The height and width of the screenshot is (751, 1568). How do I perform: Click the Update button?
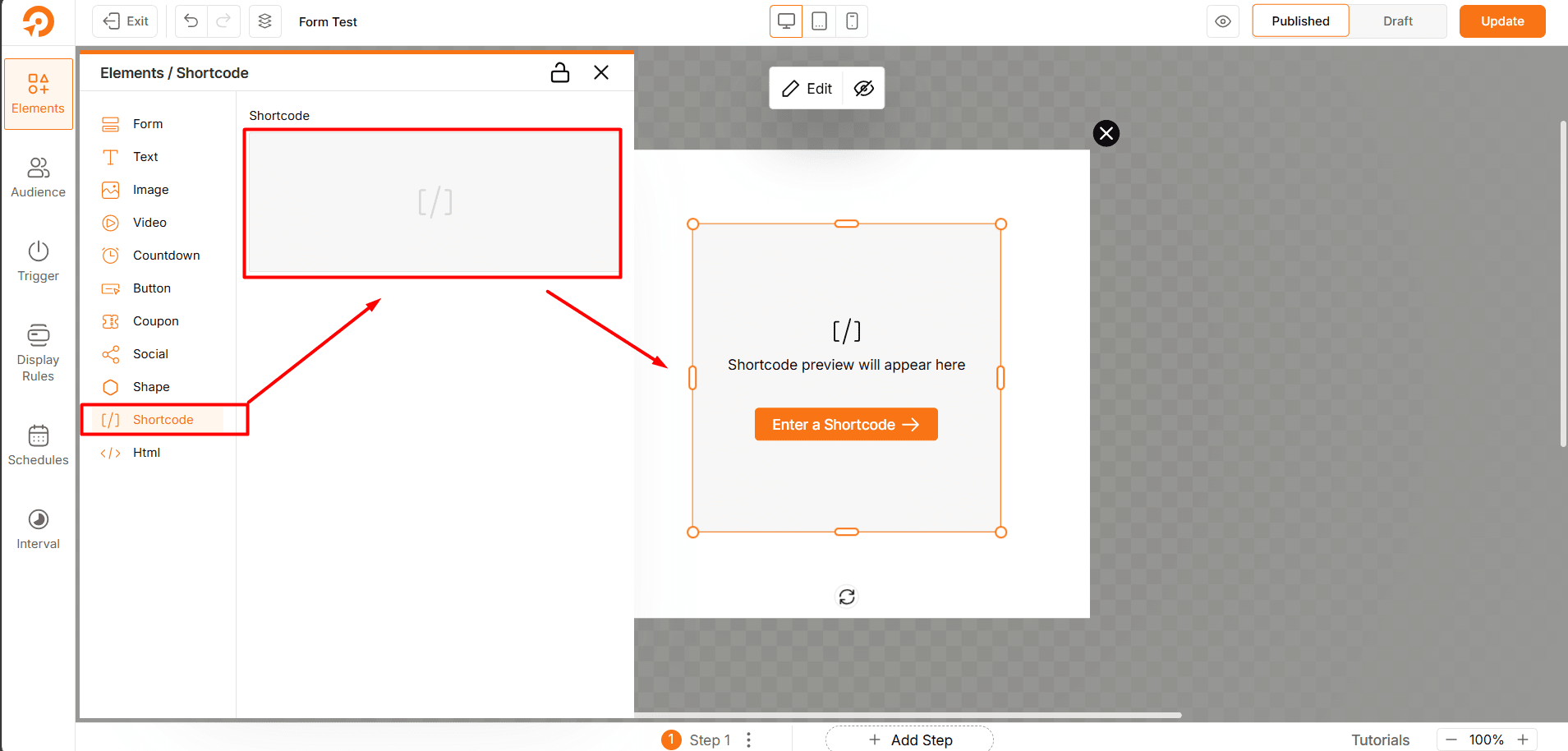pyautogui.click(x=1502, y=21)
